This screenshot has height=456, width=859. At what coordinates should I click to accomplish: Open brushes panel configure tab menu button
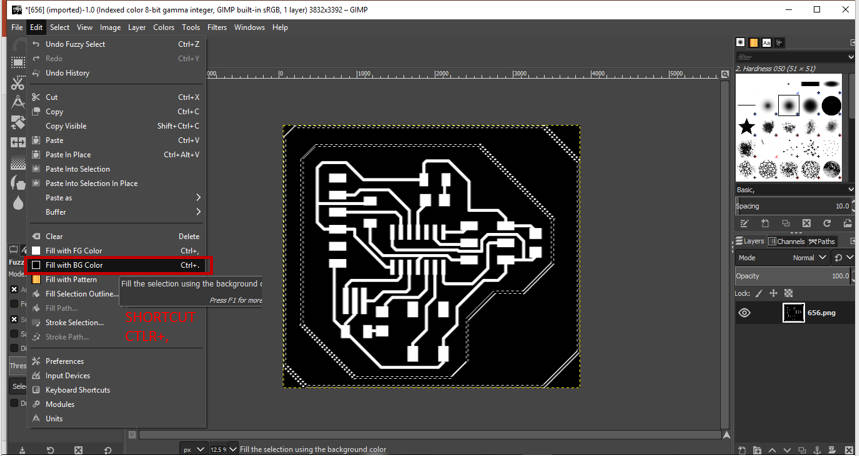click(x=852, y=42)
